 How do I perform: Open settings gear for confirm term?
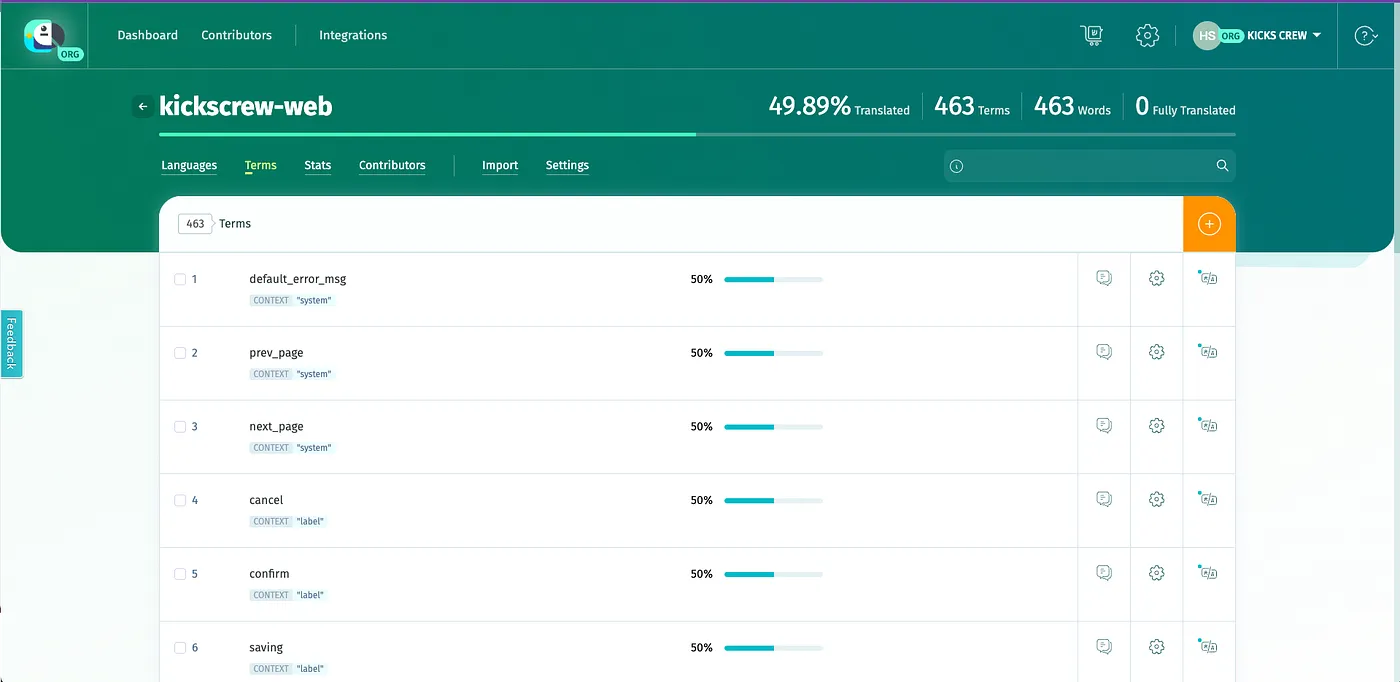(1157, 573)
